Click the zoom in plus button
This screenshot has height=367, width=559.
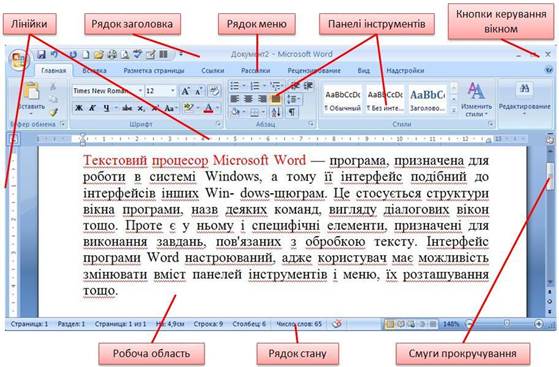(x=539, y=324)
